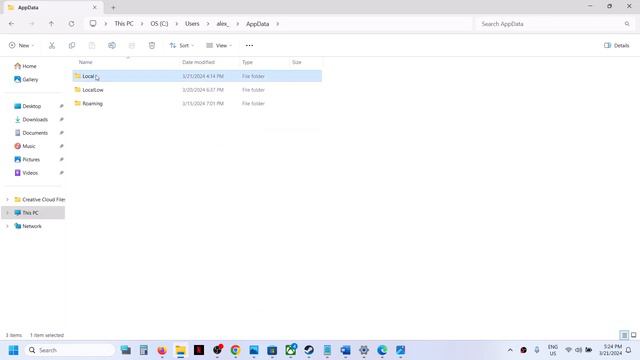Screen dimensions: 640x360
Task: Expand This PC tree node
Action: [7, 213]
